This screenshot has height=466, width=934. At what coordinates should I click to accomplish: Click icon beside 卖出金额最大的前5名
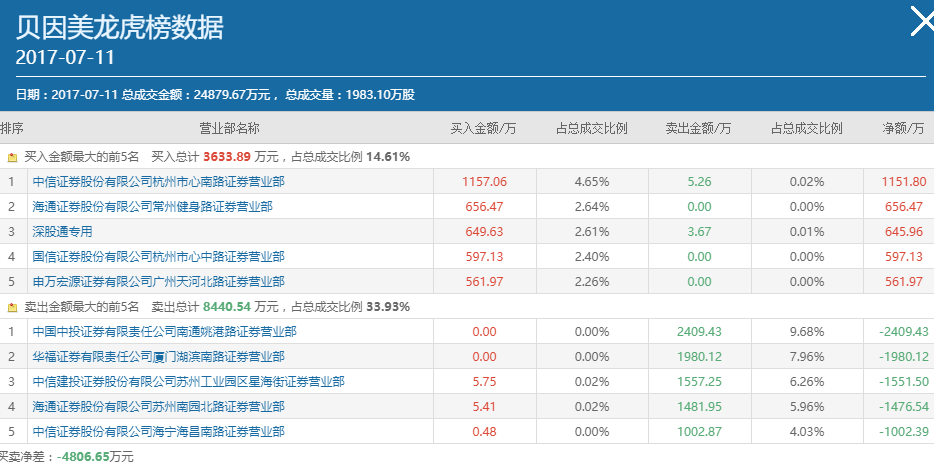pos(13,308)
